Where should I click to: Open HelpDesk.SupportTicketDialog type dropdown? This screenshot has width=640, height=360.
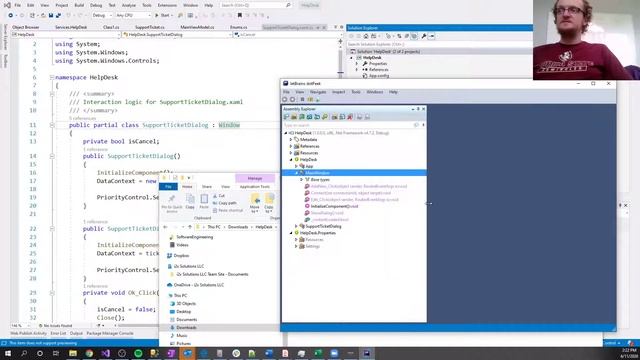177,35
